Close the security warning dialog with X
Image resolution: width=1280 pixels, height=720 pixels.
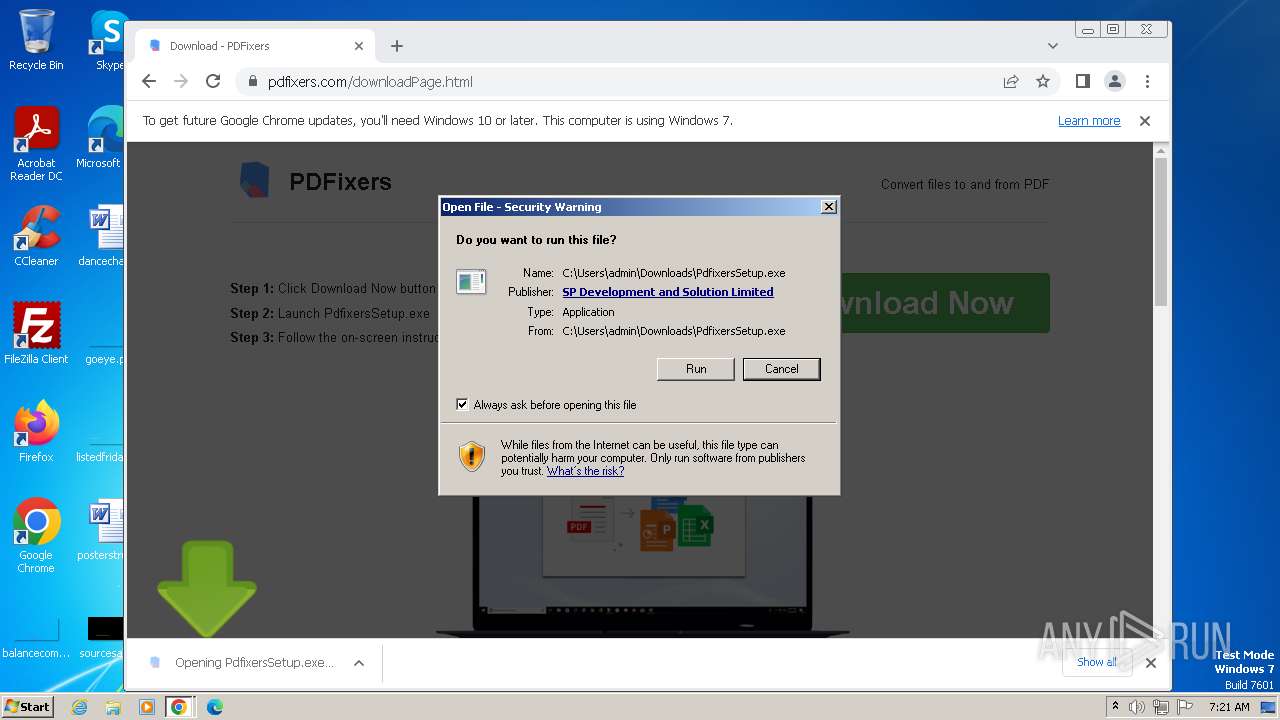pos(828,207)
